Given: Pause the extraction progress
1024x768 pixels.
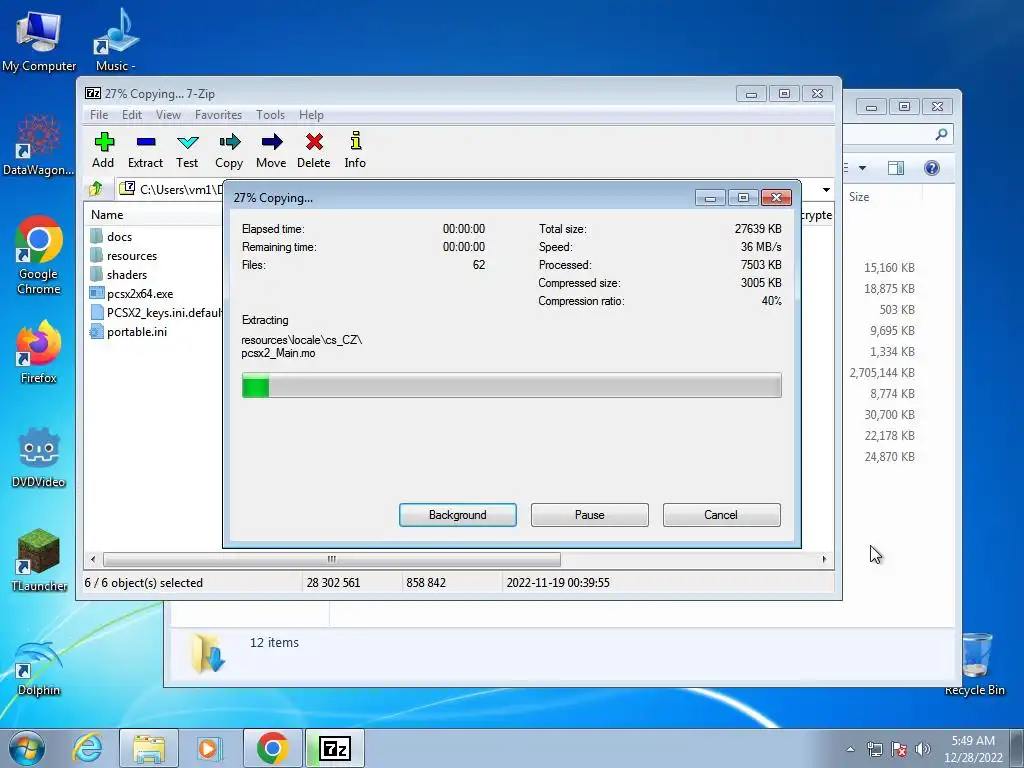Looking at the screenshot, I should 590,515.
